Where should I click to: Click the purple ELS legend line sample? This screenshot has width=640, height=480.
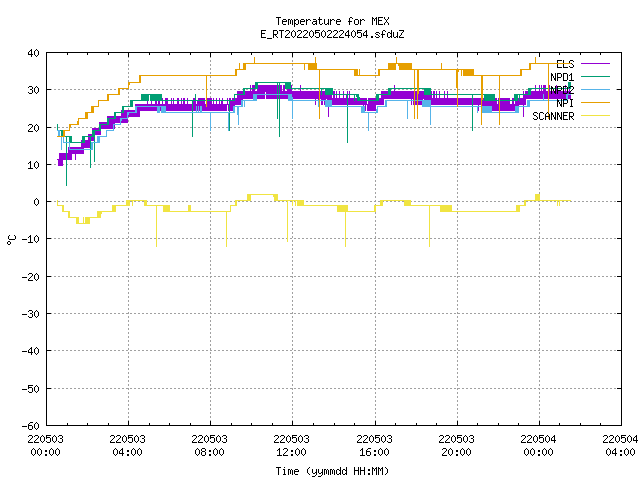pyautogui.click(x=595, y=64)
